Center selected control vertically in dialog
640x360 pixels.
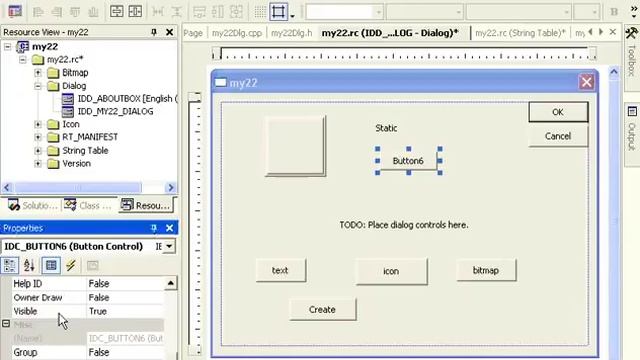click(x=117, y=11)
